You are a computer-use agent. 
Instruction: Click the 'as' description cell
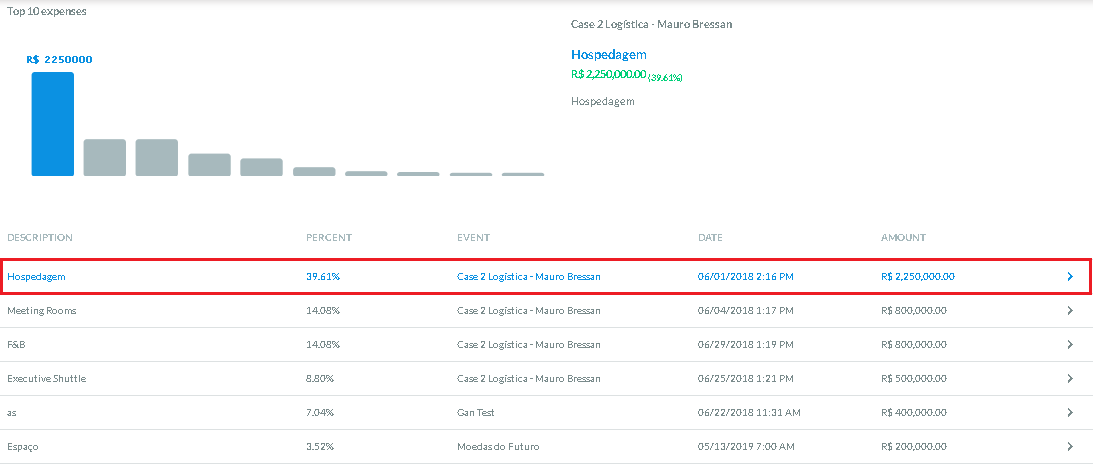point(12,413)
